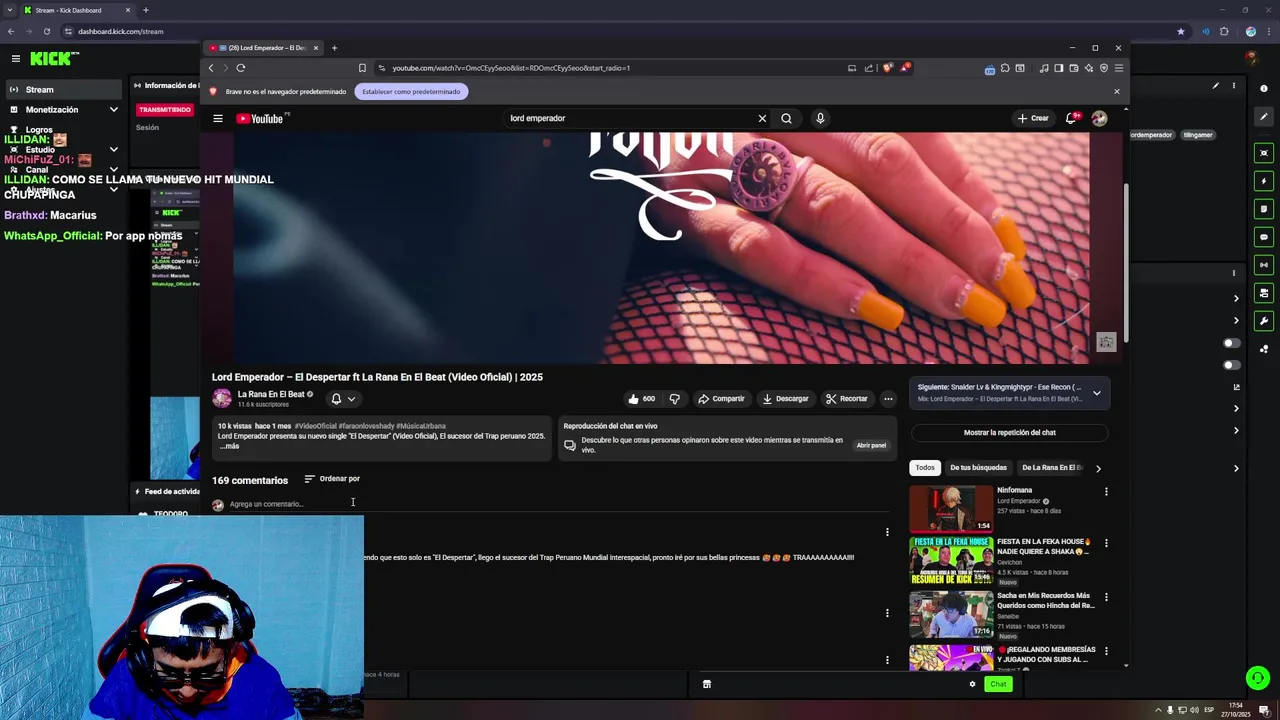Click Abrir panel for chat replay
The width and height of the screenshot is (1280, 720).
pyautogui.click(x=871, y=445)
